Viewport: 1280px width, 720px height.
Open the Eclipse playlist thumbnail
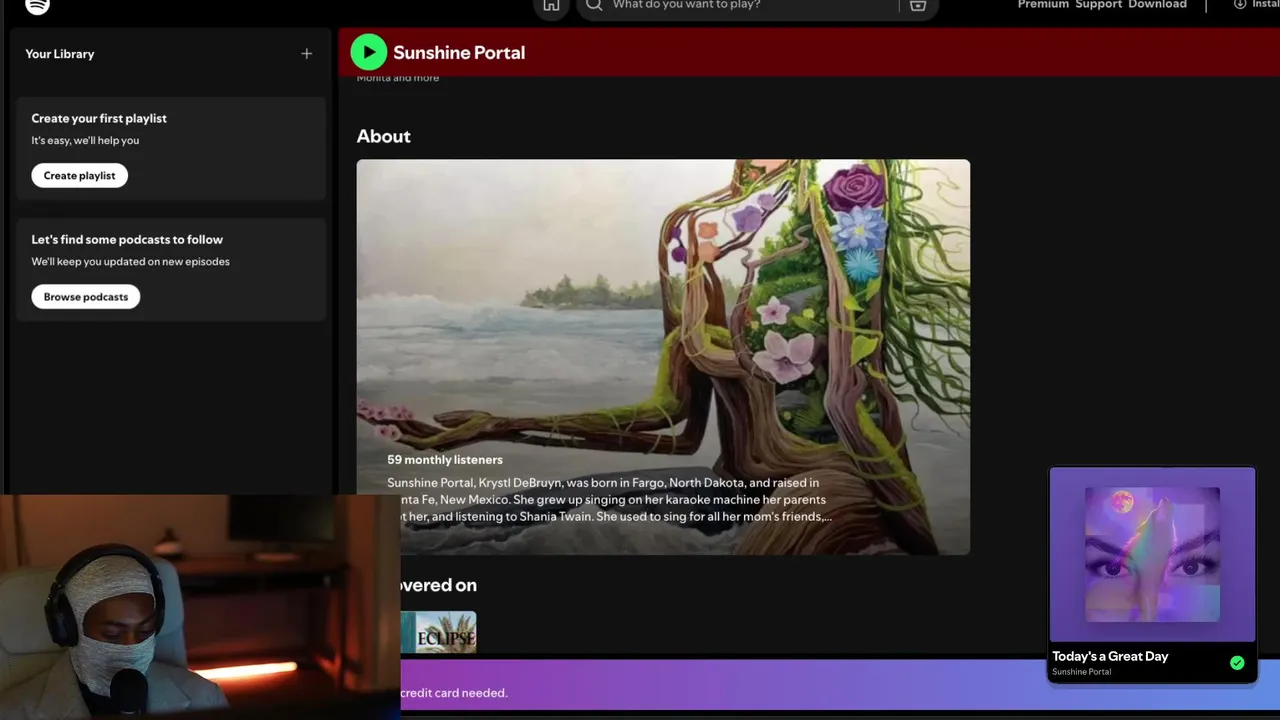pos(438,632)
